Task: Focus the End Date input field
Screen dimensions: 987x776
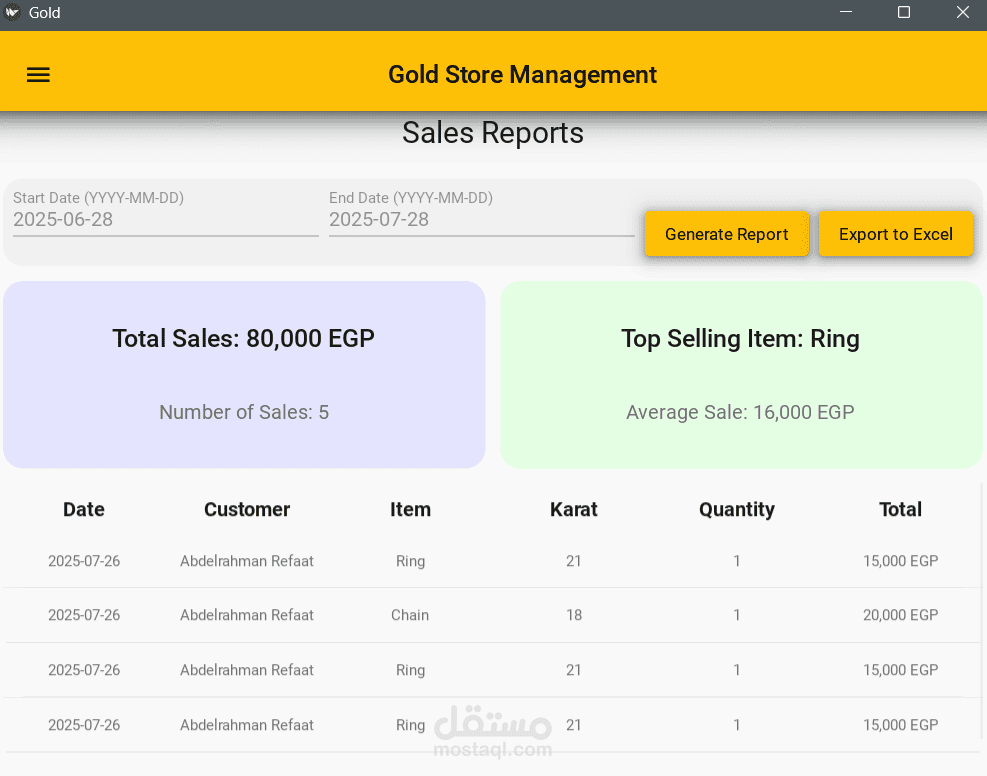Action: (x=482, y=214)
